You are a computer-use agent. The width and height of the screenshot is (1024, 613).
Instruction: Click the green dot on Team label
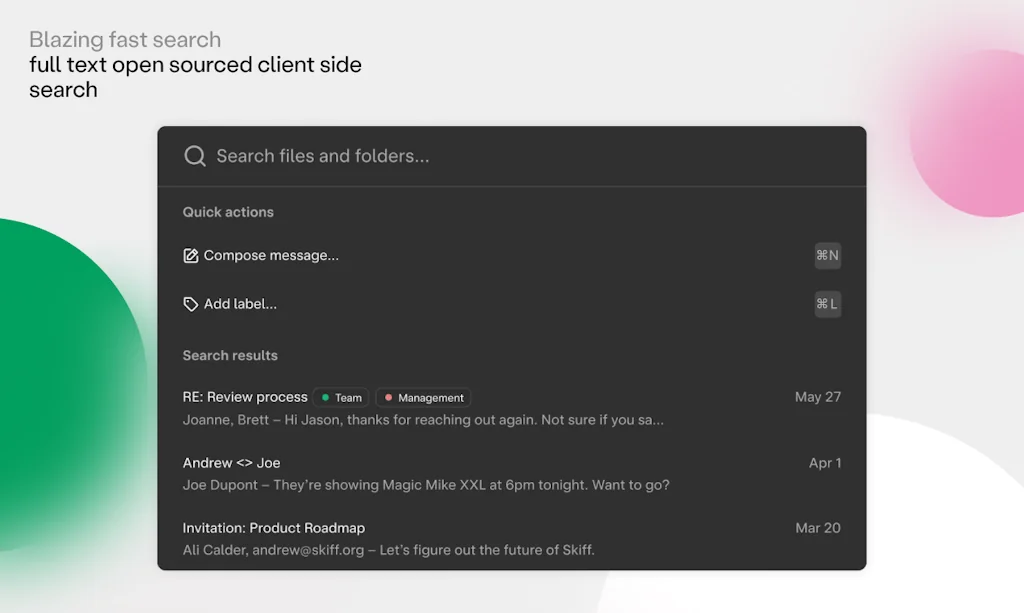tap(325, 397)
